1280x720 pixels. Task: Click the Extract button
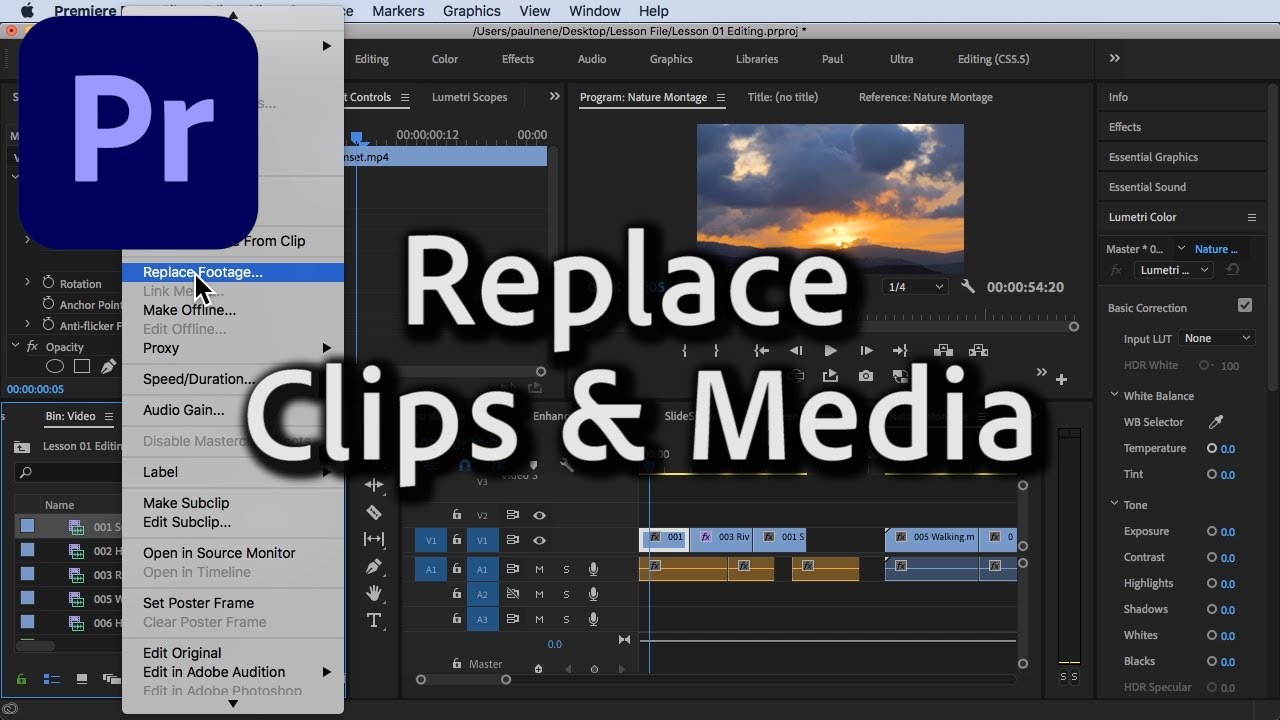pos(979,350)
